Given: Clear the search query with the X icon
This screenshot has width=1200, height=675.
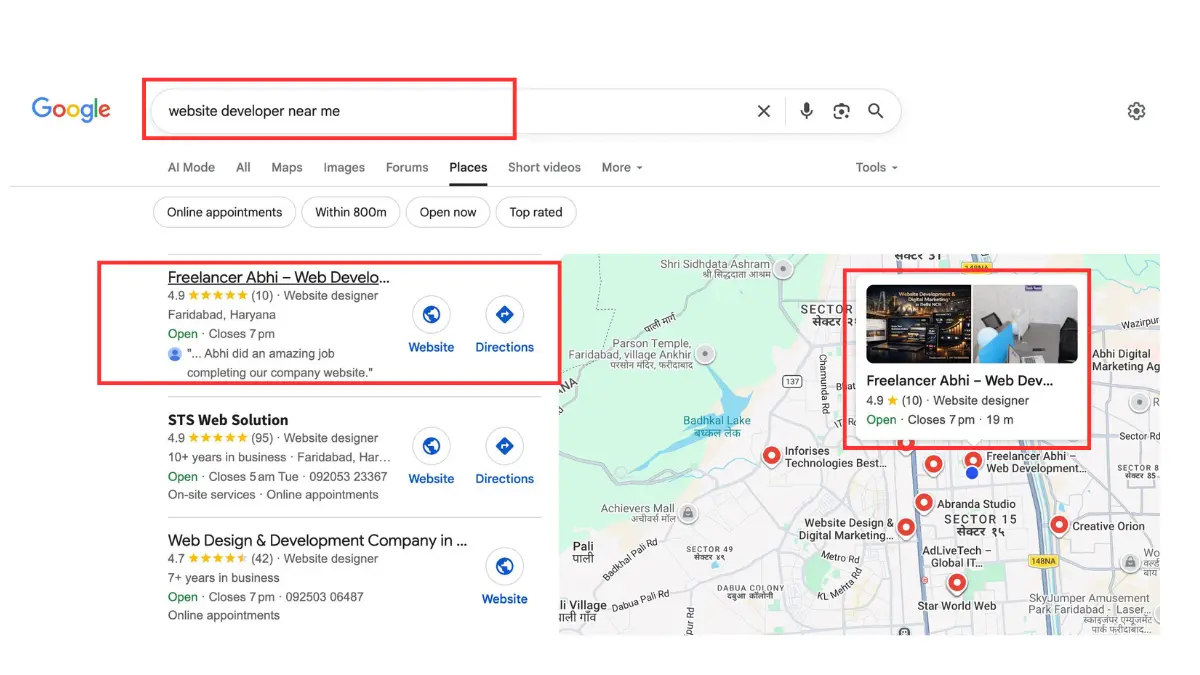Looking at the screenshot, I should click(x=764, y=111).
